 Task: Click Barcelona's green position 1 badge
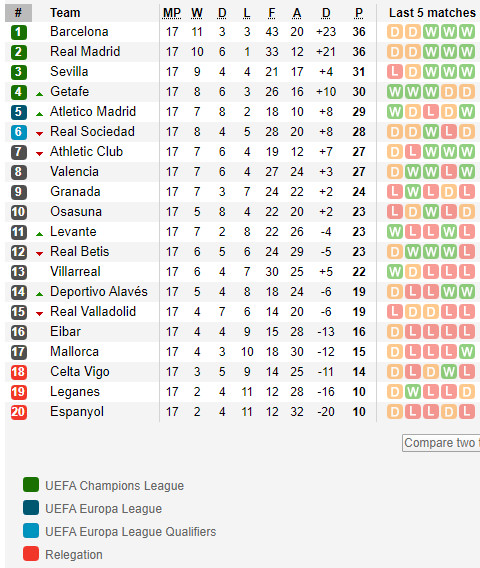pyautogui.click(x=18, y=32)
